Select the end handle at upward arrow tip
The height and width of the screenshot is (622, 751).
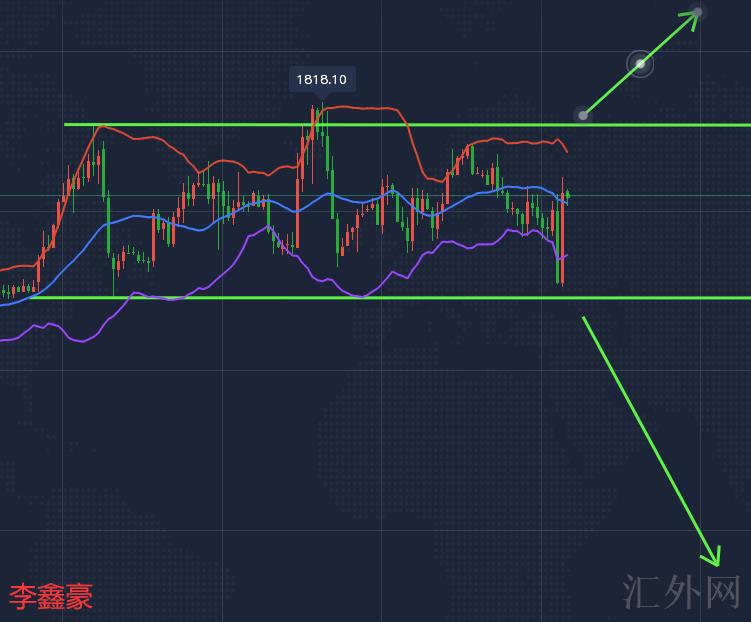(x=698, y=12)
